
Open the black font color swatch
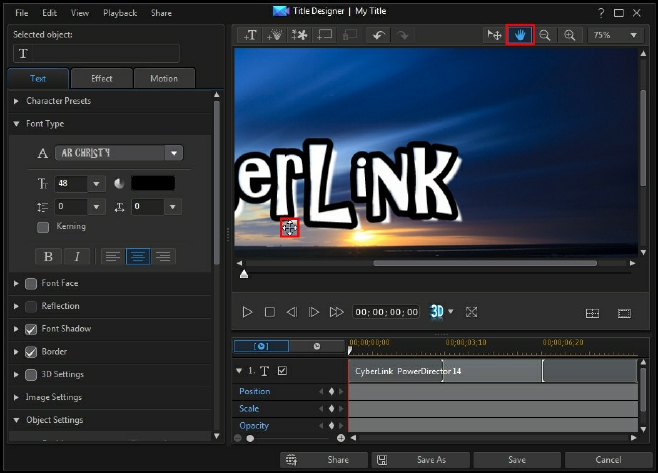pos(153,183)
